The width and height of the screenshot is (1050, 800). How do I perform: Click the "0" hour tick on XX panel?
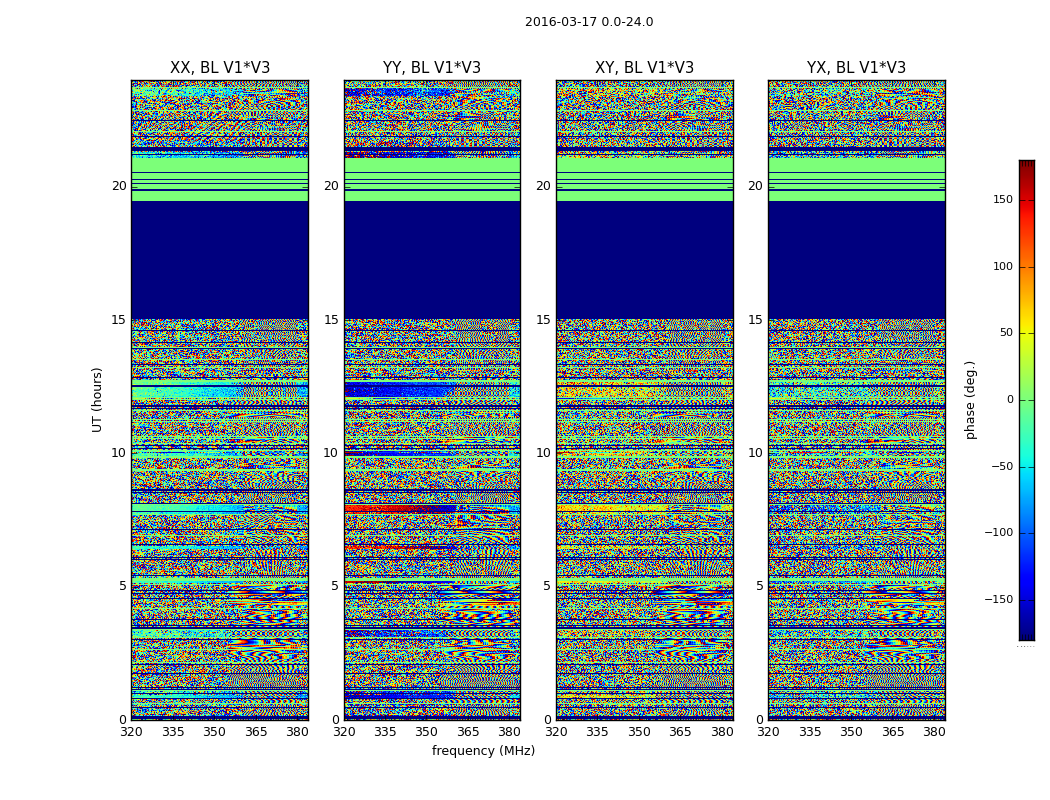[123, 720]
